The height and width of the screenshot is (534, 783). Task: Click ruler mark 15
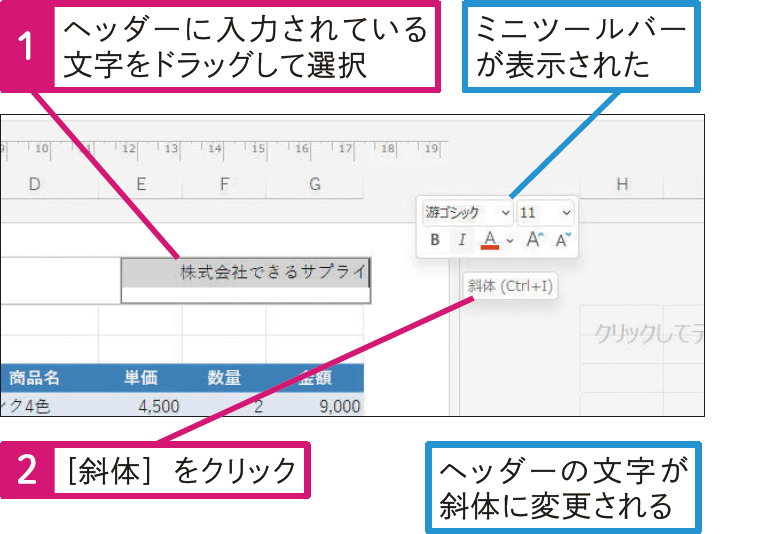[x=258, y=148]
